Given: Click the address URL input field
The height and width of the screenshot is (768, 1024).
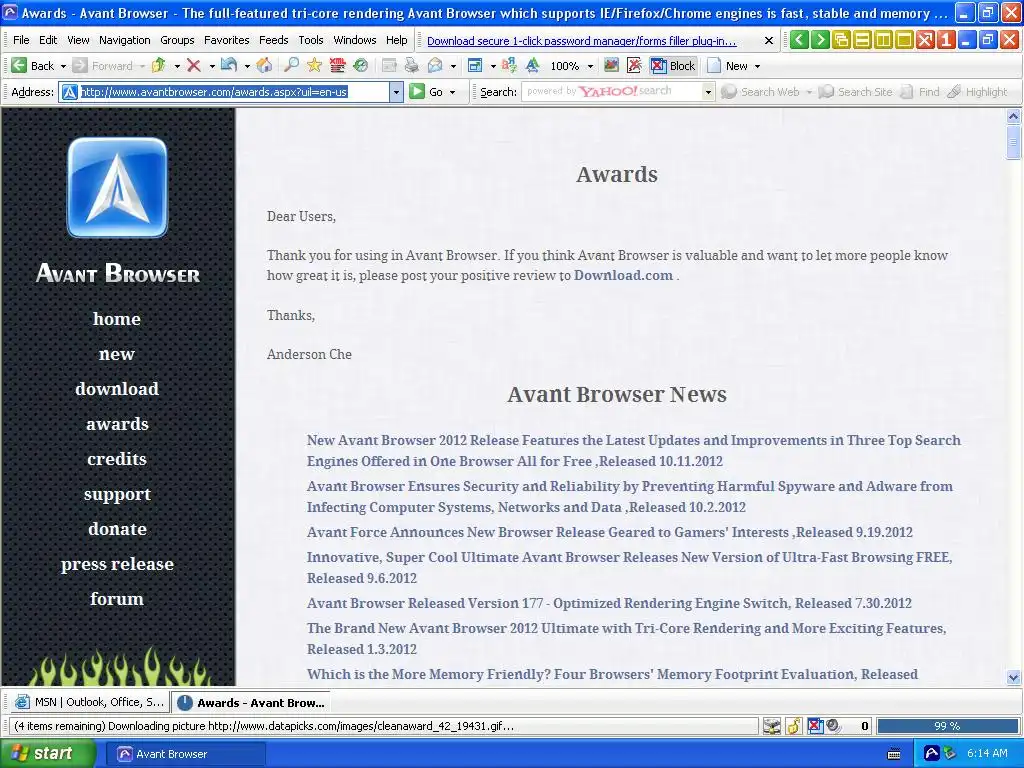Looking at the screenshot, I should click(x=225, y=92).
